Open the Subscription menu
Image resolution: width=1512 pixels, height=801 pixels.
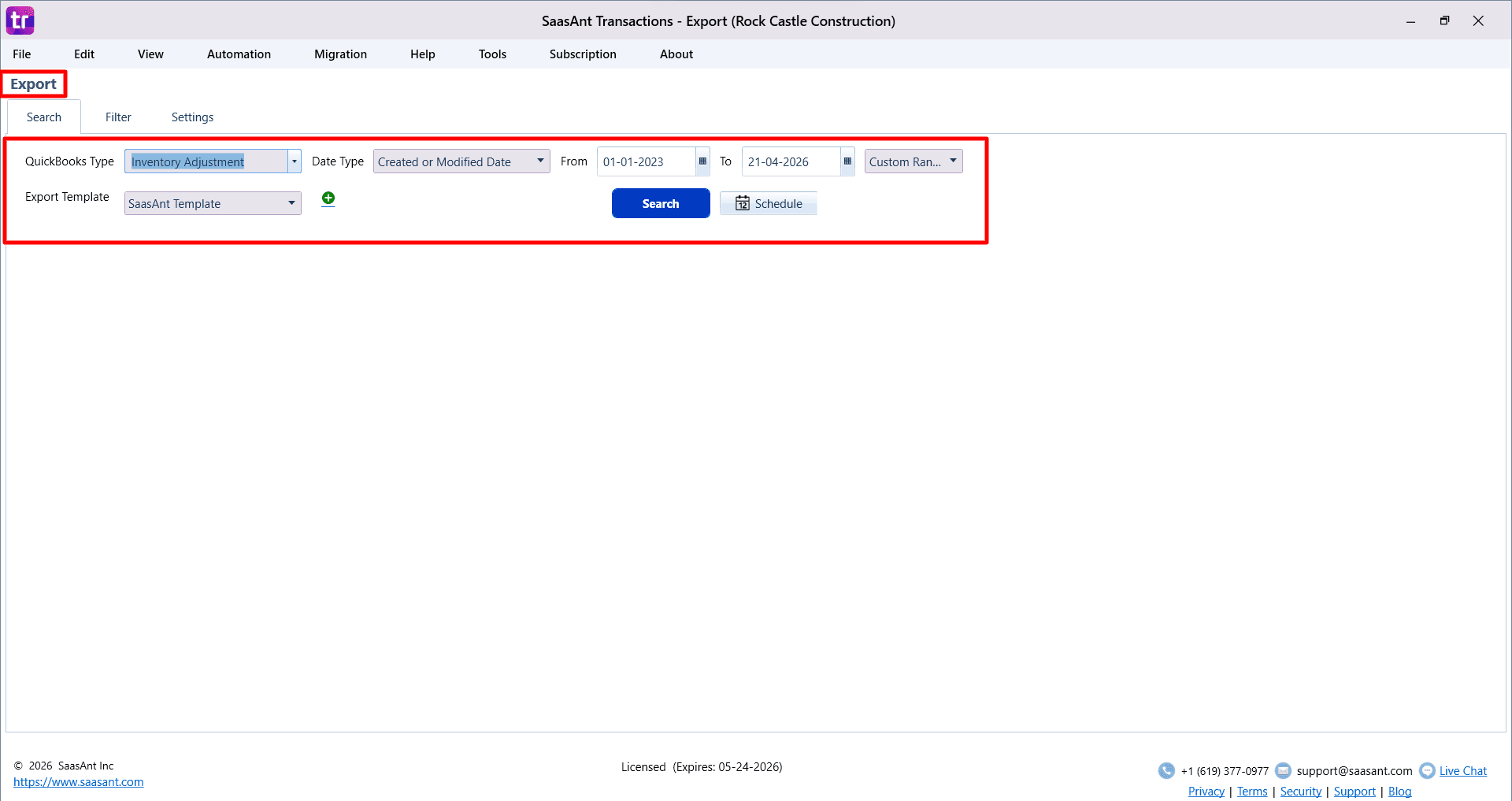pyautogui.click(x=583, y=54)
